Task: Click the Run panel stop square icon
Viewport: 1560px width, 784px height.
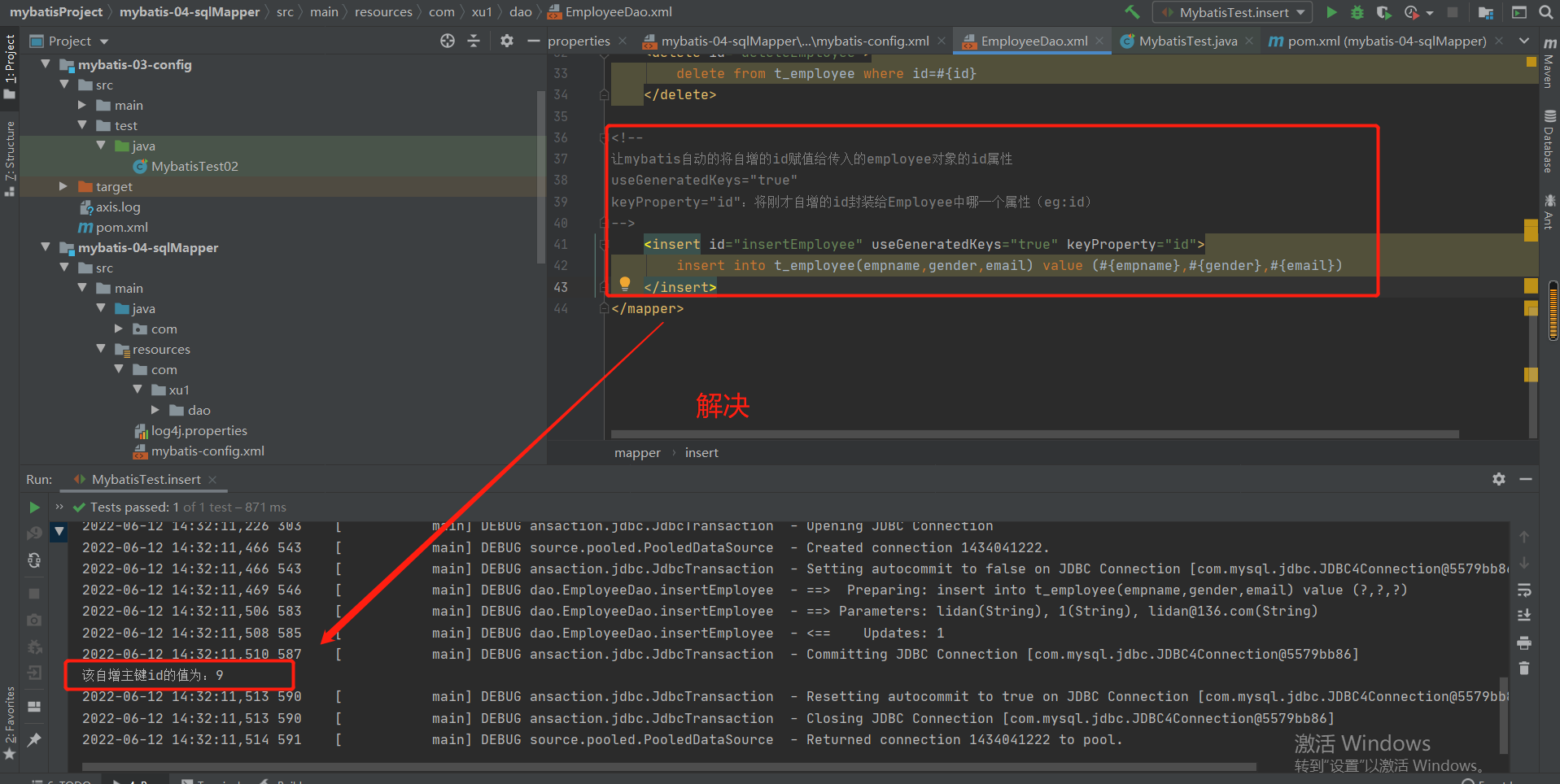Action: point(34,594)
